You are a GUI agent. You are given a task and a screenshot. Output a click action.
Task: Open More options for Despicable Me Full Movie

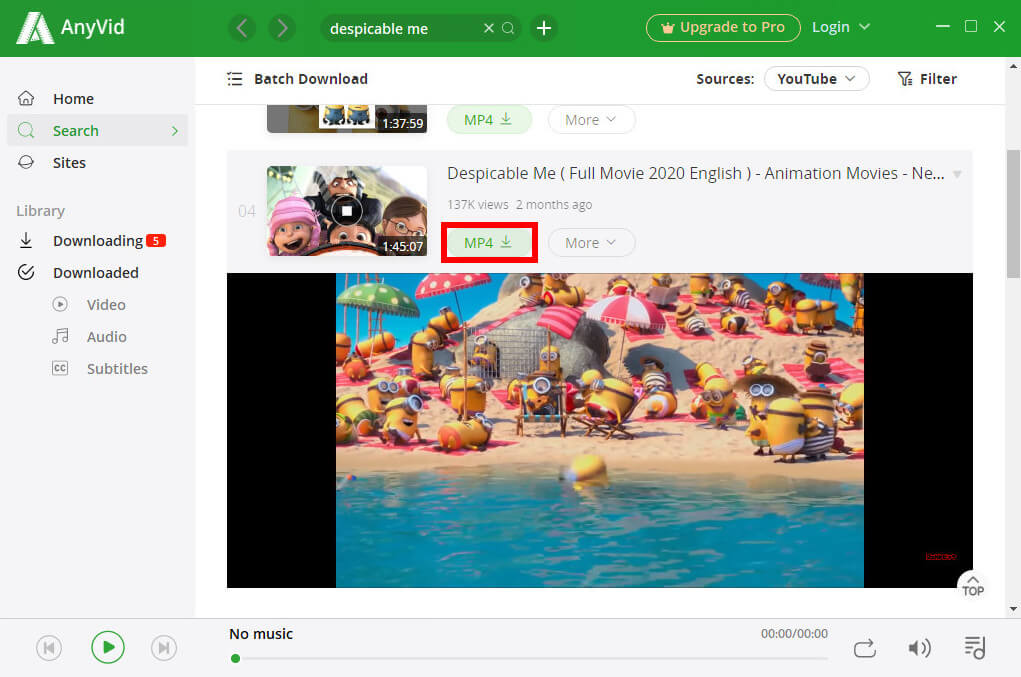(x=591, y=243)
